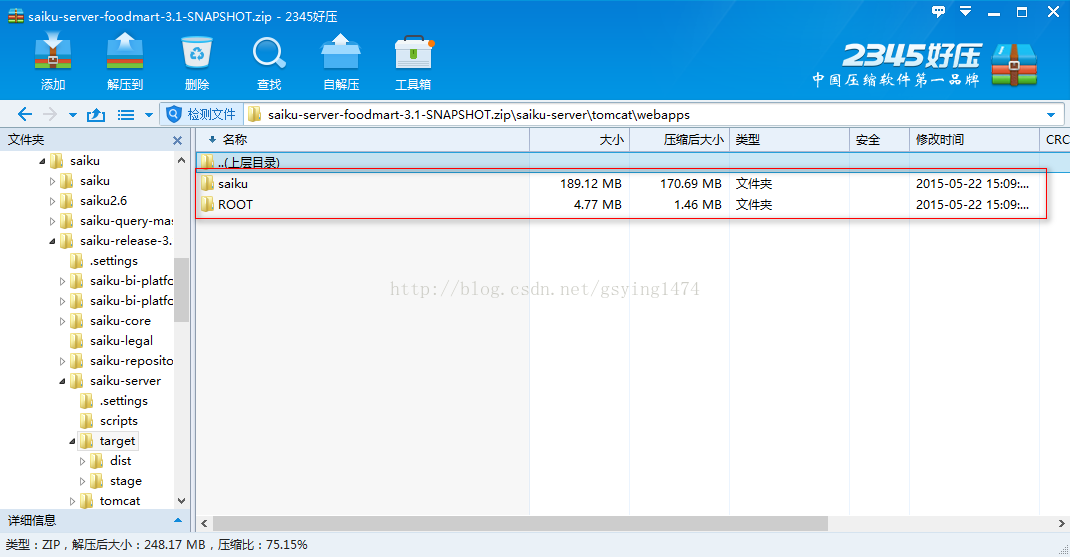
Task: Select the ROOT folder in file list
Action: 235,205
